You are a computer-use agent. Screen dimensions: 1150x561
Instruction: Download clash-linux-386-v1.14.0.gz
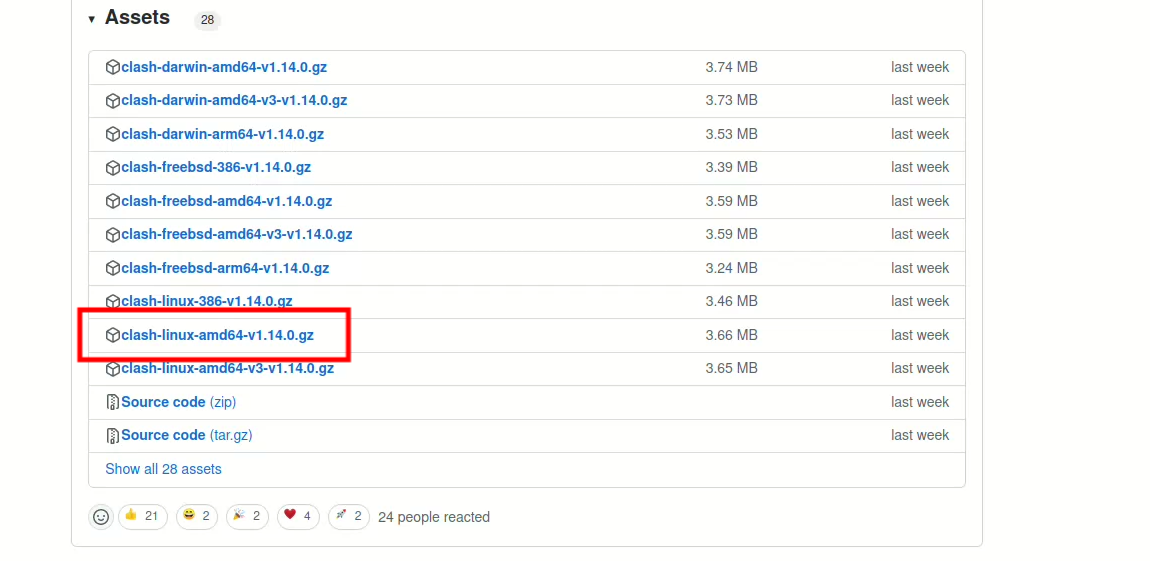tap(206, 301)
